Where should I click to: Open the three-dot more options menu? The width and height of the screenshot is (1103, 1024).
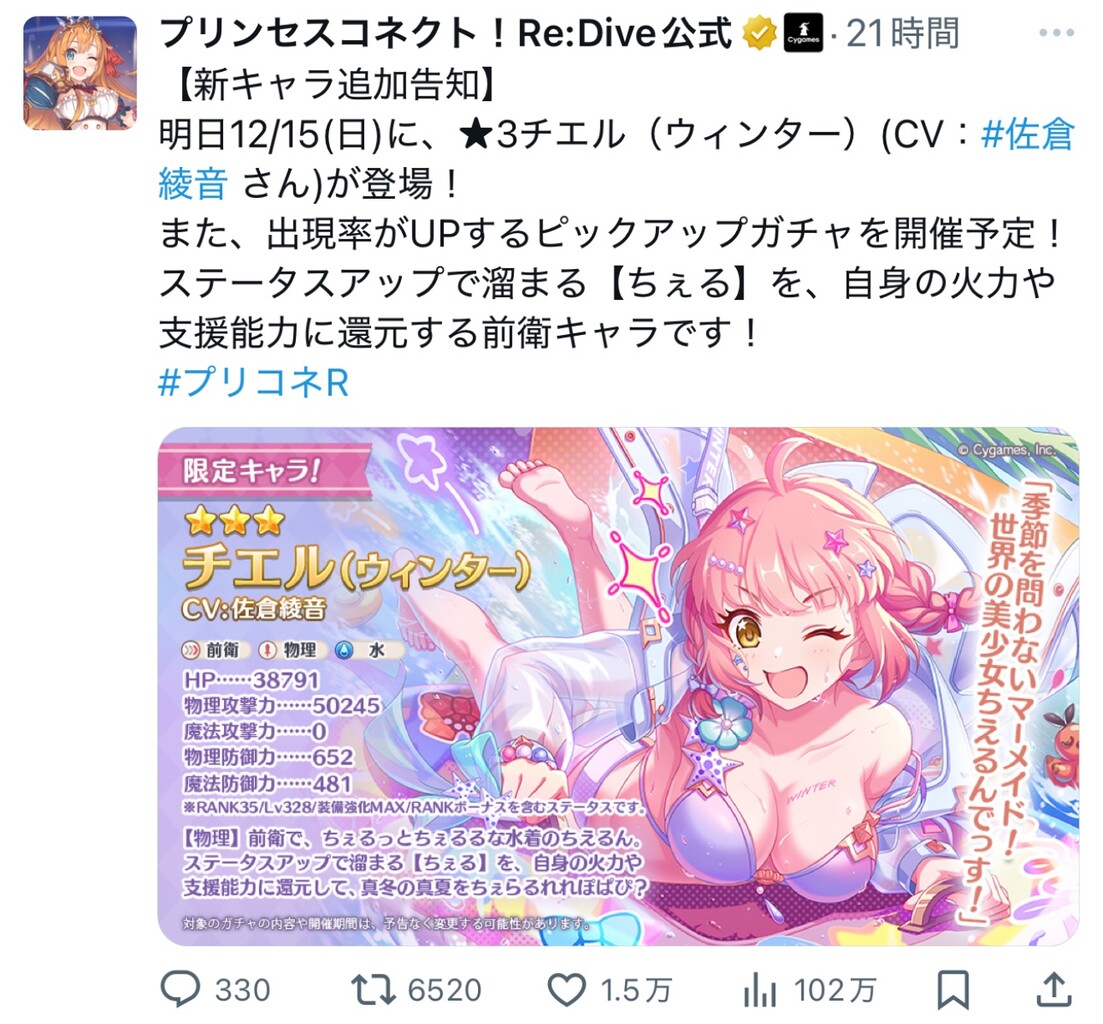tap(1056, 32)
